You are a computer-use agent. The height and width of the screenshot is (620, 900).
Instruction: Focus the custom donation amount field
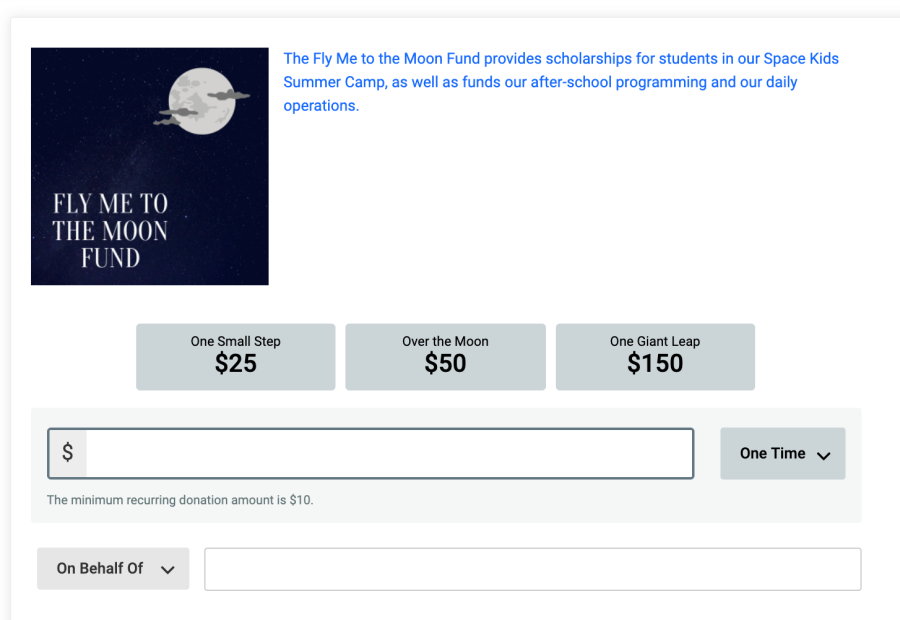[x=389, y=453]
